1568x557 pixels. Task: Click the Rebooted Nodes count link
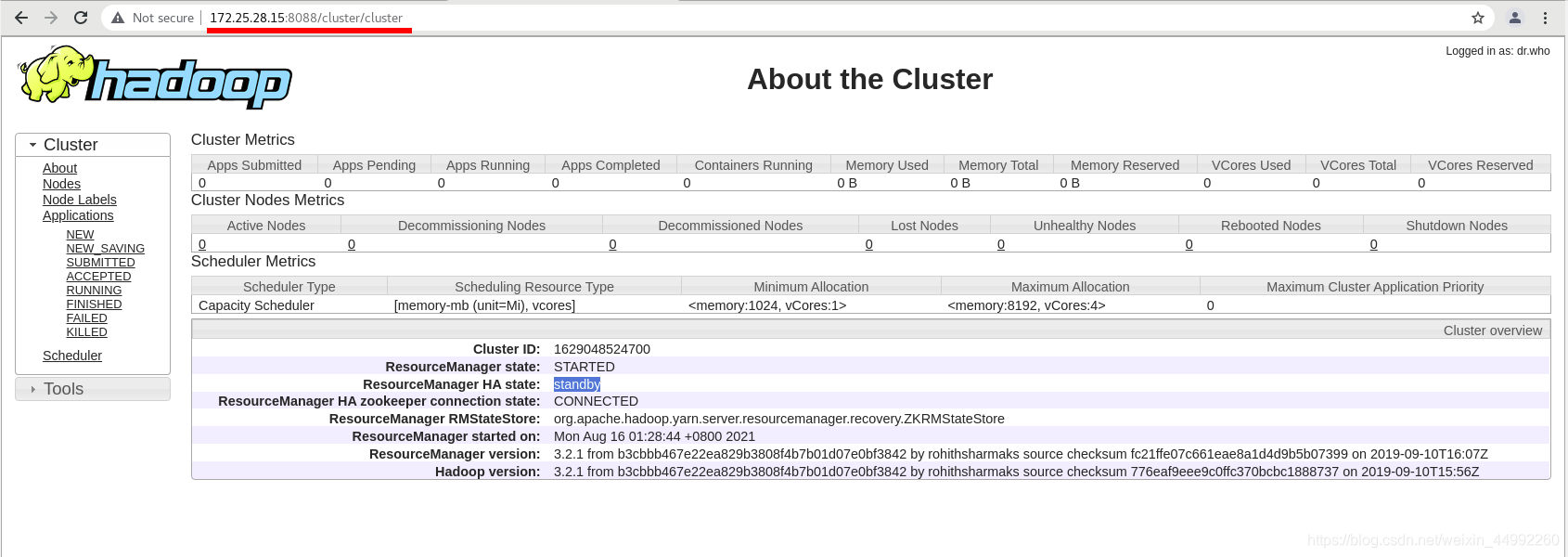coord(1189,244)
